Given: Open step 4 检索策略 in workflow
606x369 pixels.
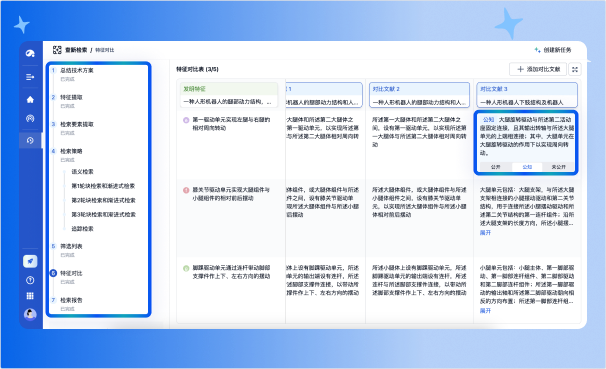Looking at the screenshot, I should click(71, 151).
